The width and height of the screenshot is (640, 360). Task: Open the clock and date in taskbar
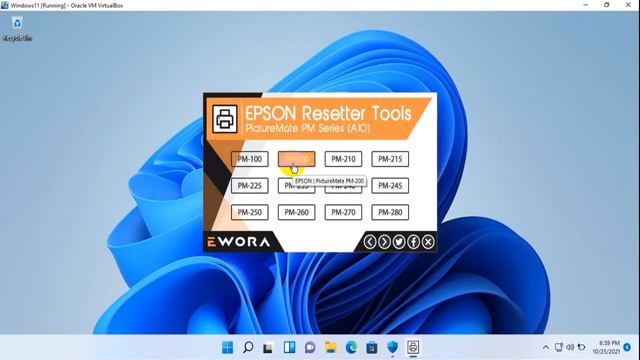click(606, 347)
